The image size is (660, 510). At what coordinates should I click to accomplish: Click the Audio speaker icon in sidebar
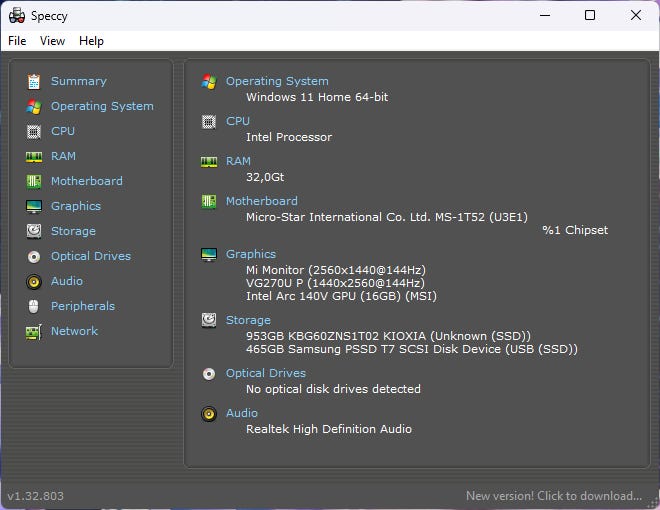pyautogui.click(x=34, y=282)
